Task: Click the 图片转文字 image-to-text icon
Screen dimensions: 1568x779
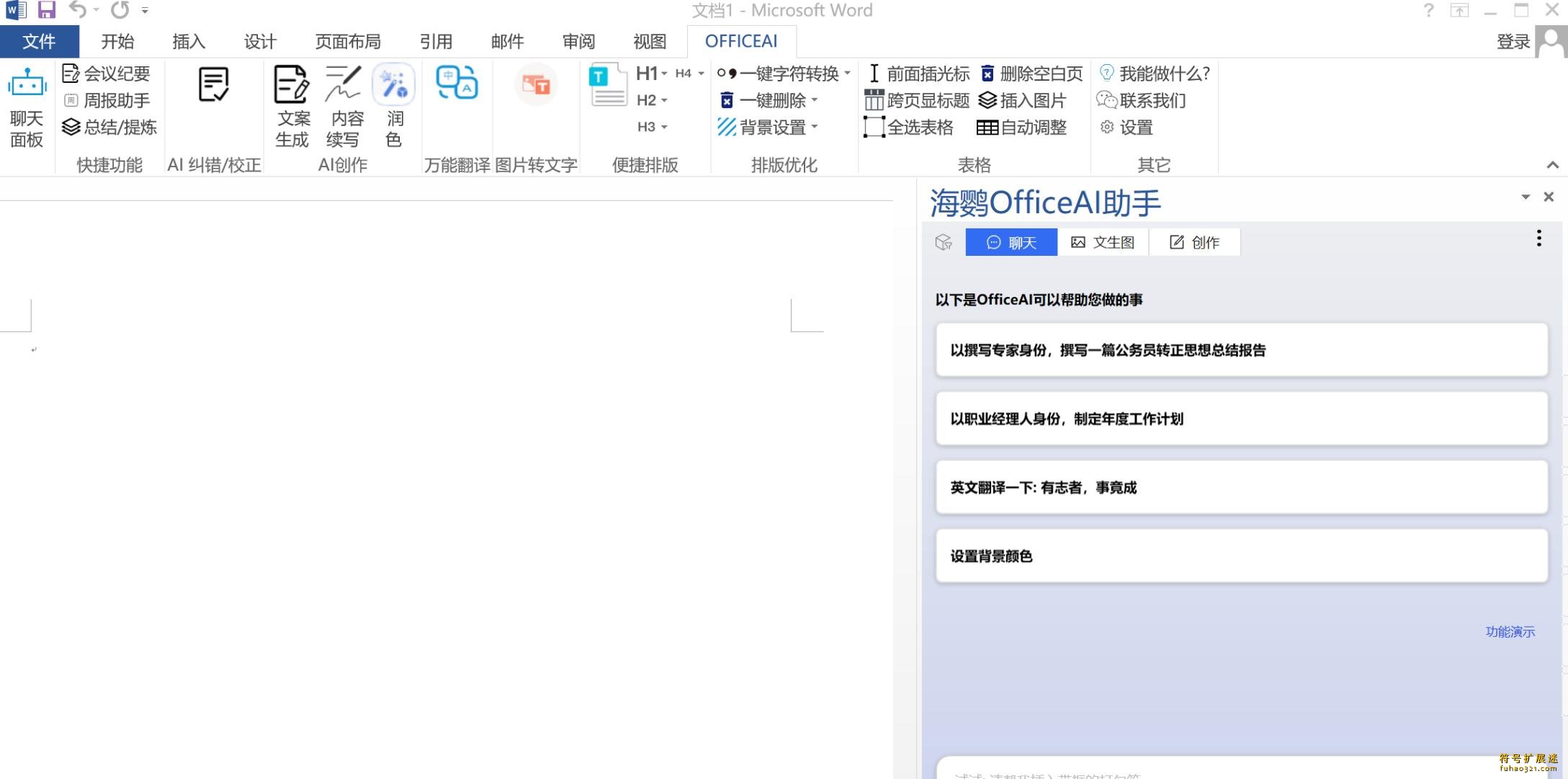Action: tap(536, 84)
